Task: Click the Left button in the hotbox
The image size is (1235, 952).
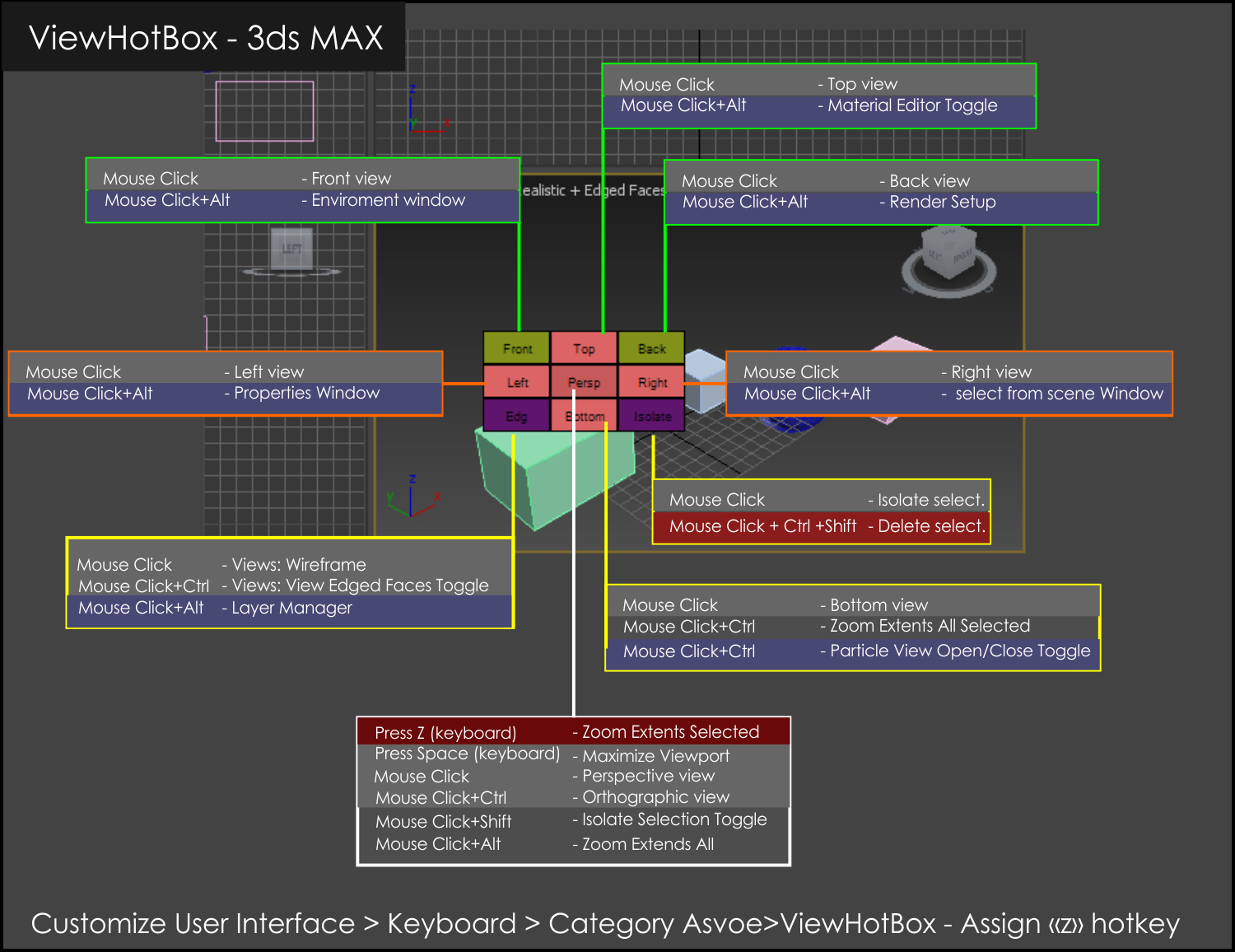Action: point(517,382)
